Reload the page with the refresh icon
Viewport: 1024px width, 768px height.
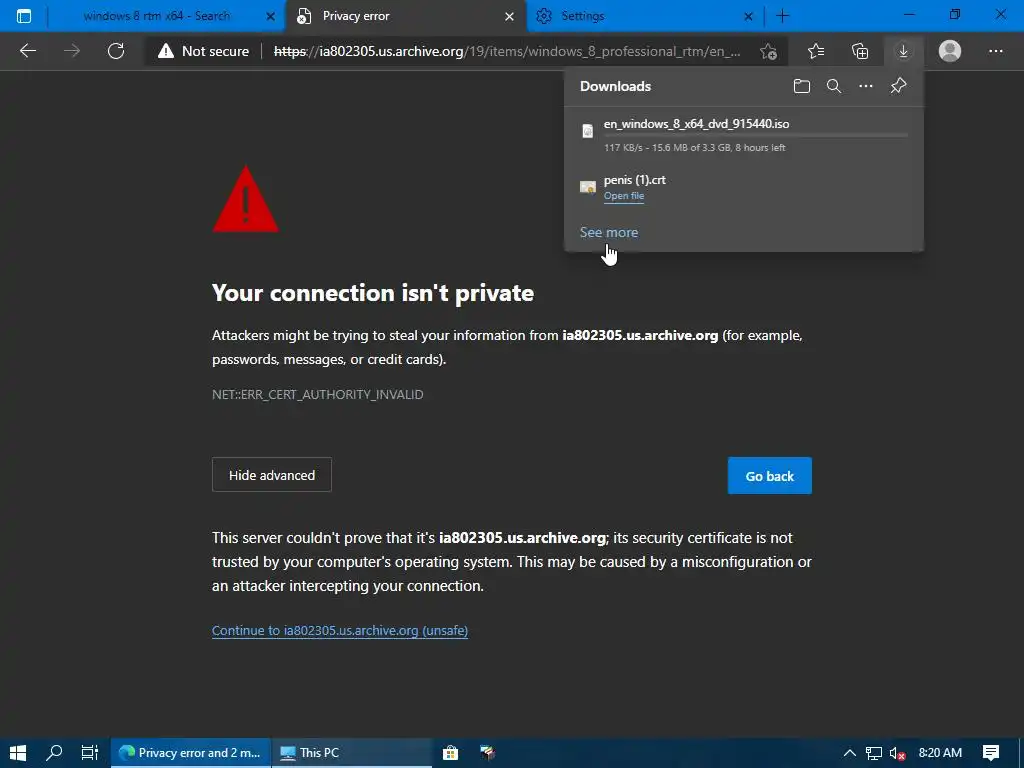pos(116,51)
